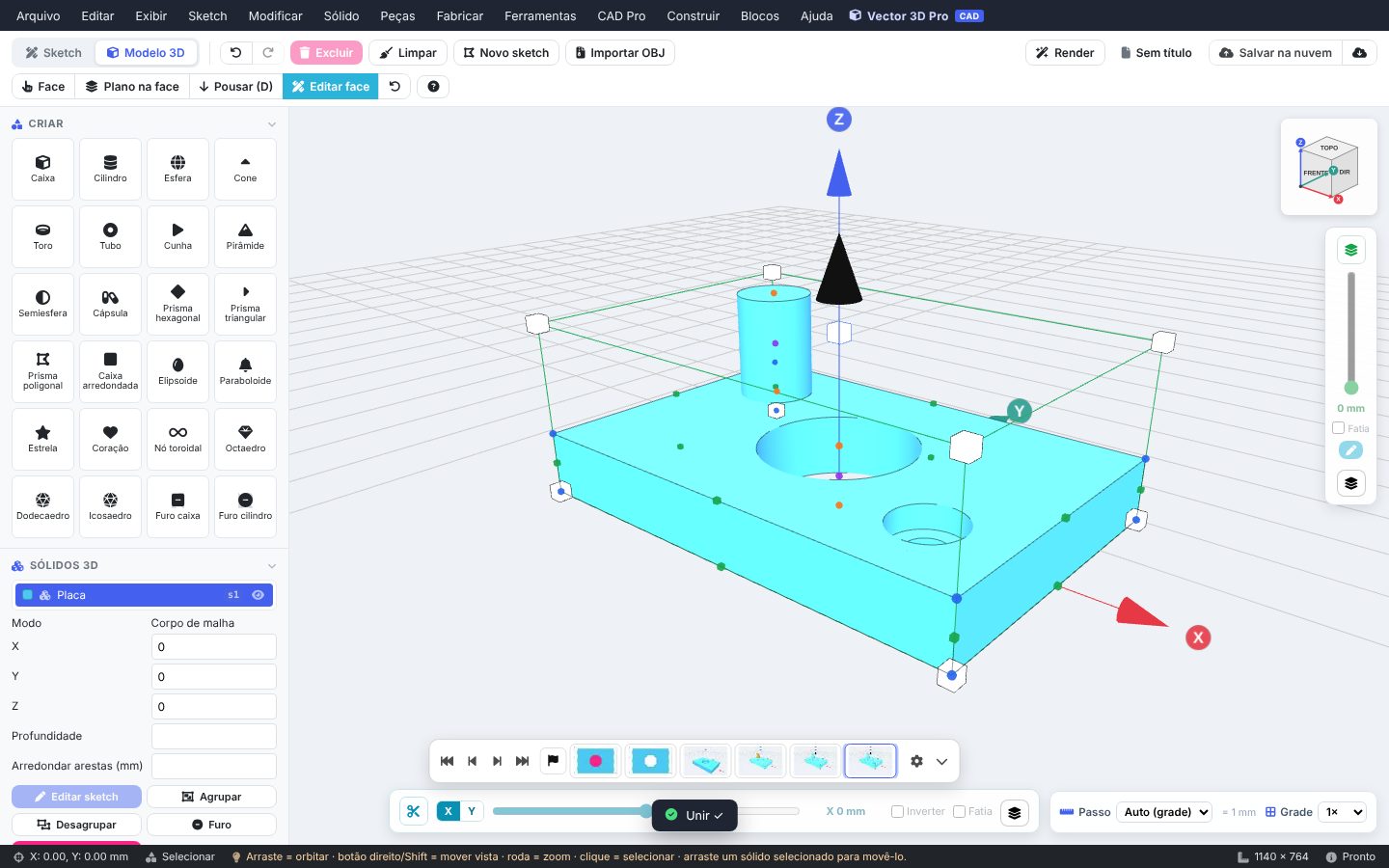Click the Render button
The width and height of the screenshot is (1389, 868).
pyautogui.click(x=1065, y=53)
